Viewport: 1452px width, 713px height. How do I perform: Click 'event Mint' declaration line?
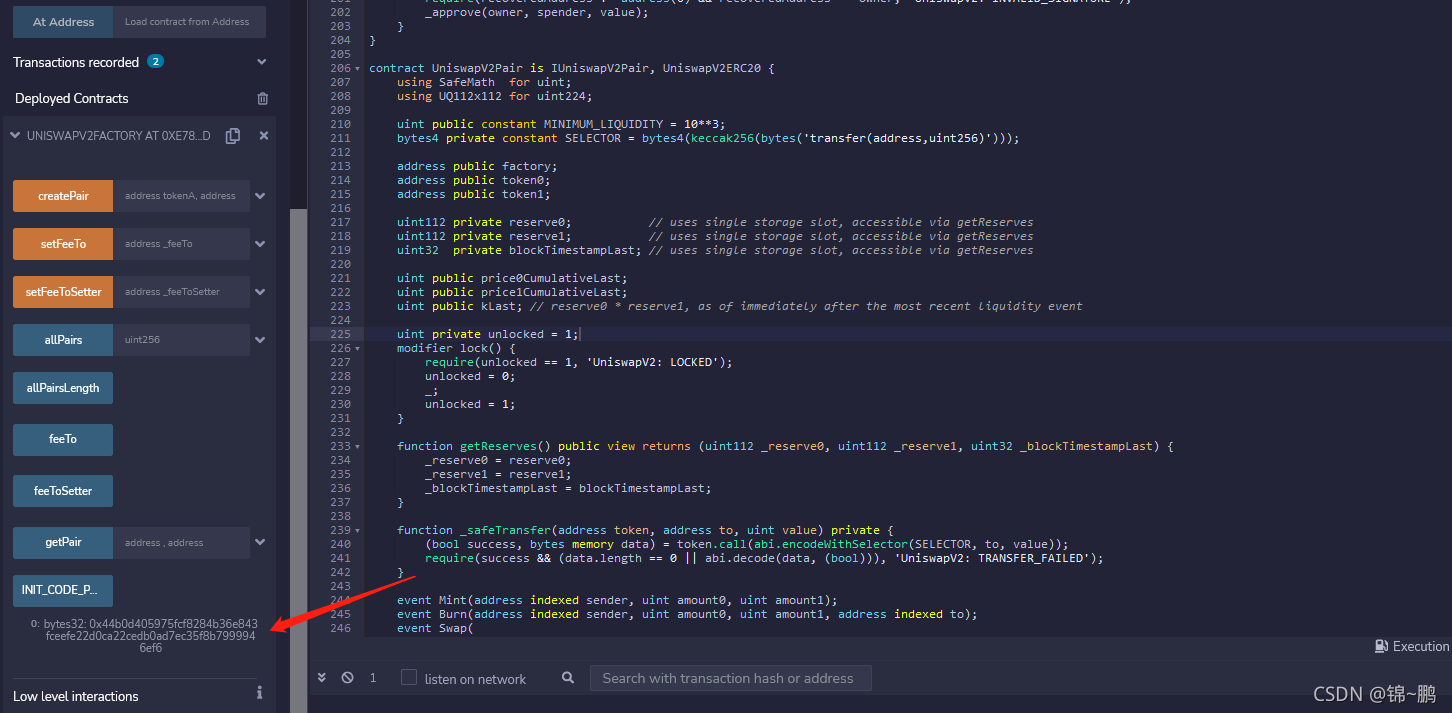coord(617,600)
